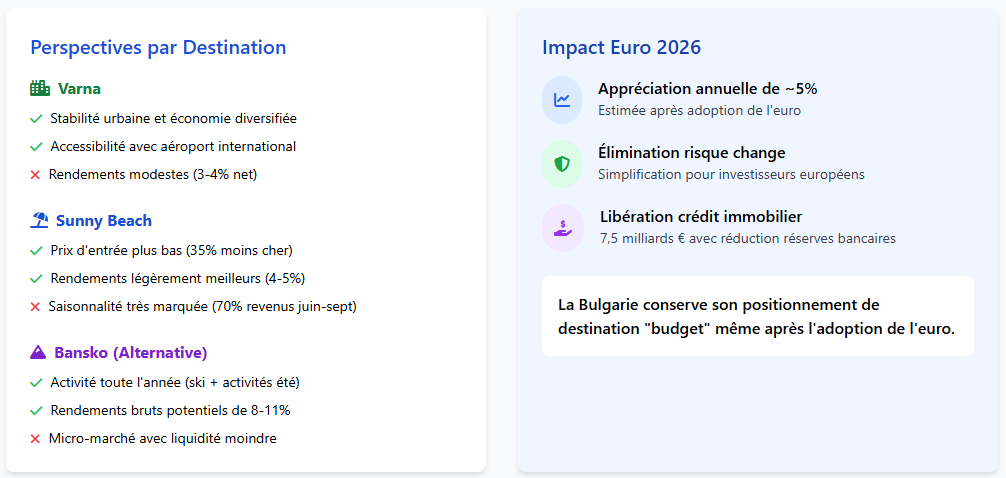Click the Impact Euro 2026 title
Image resolution: width=1006 pixels, height=478 pixels.
[x=621, y=47]
